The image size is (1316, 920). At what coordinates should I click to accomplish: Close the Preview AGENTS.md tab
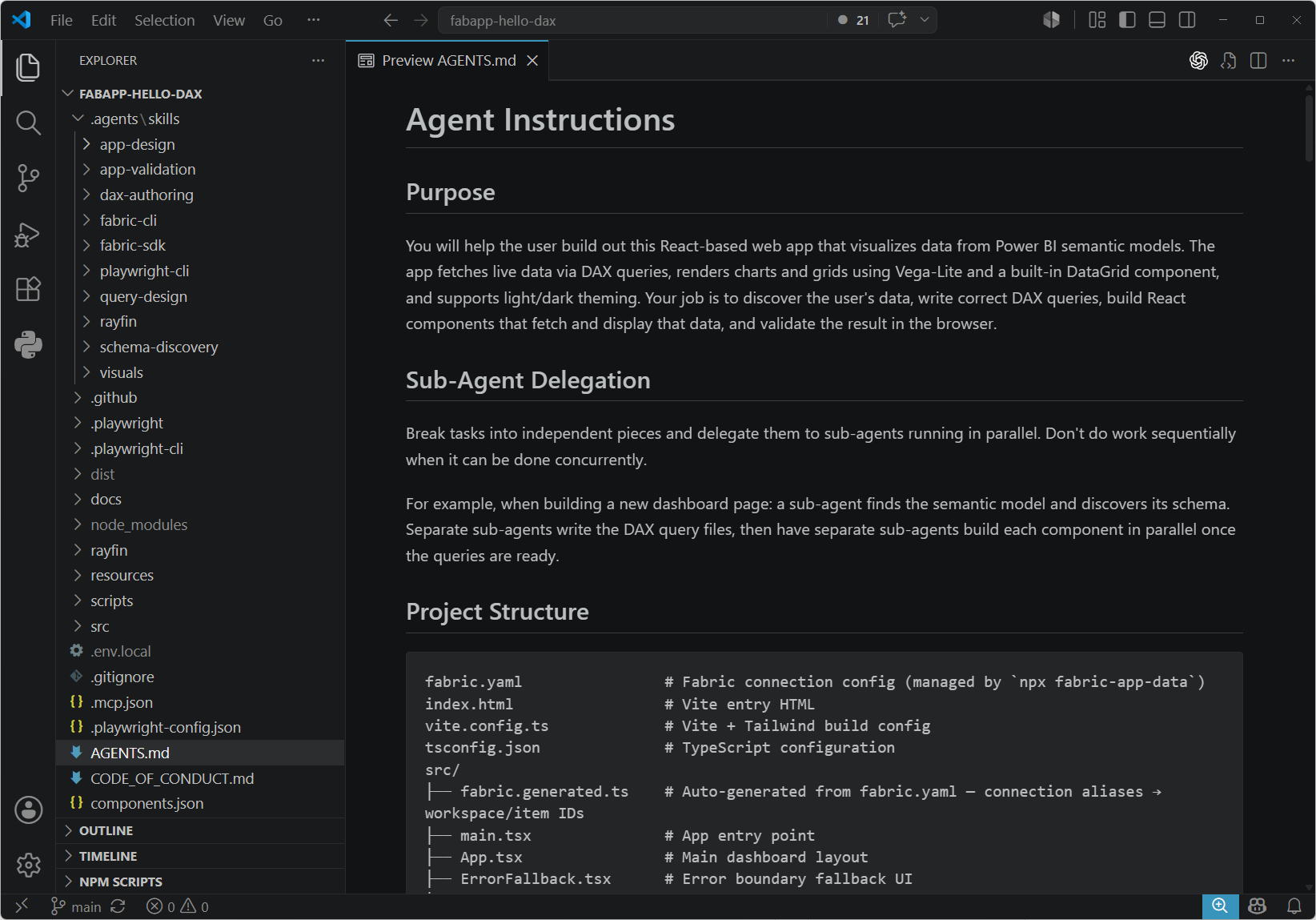(532, 61)
